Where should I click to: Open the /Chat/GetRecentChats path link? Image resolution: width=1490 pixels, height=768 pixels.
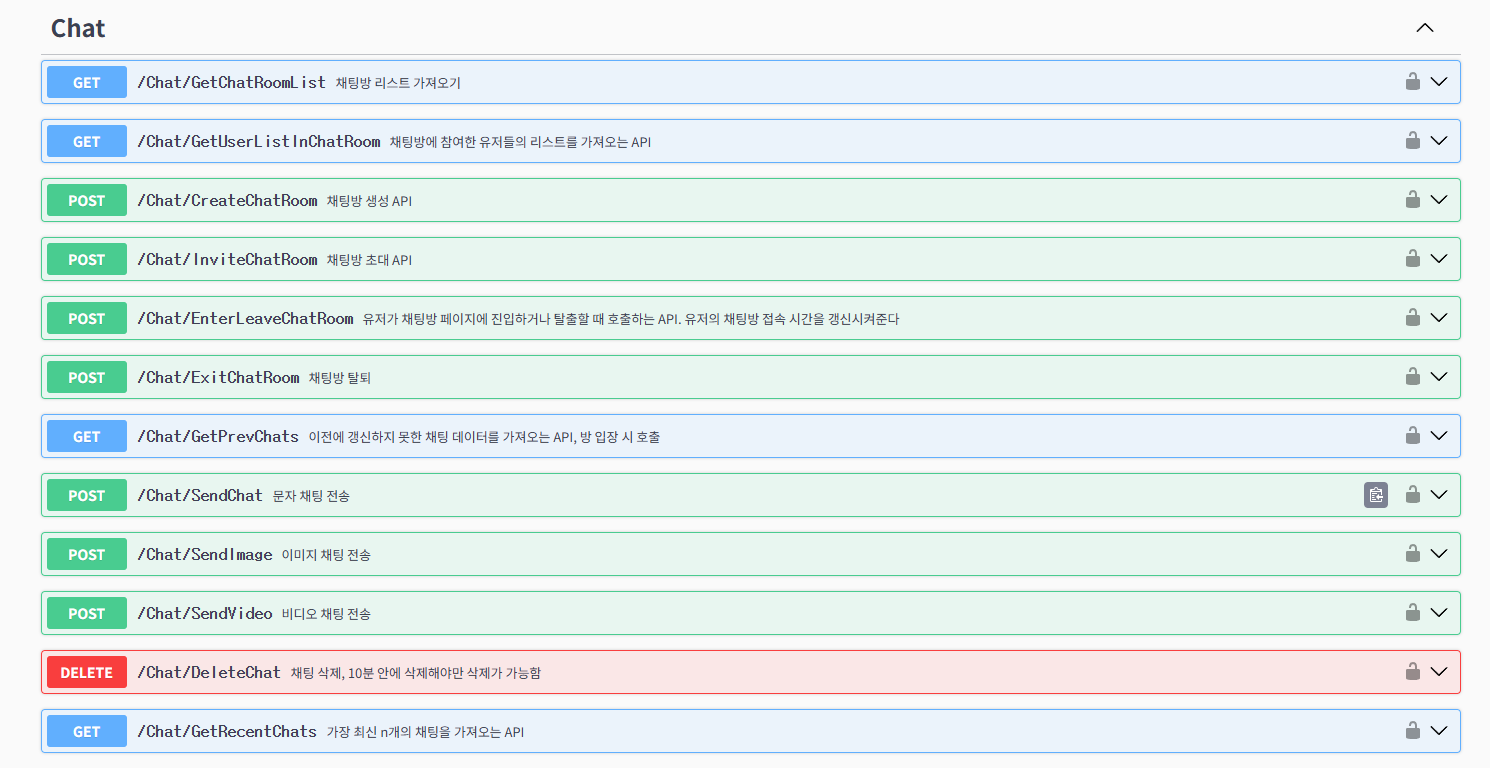tap(227, 731)
